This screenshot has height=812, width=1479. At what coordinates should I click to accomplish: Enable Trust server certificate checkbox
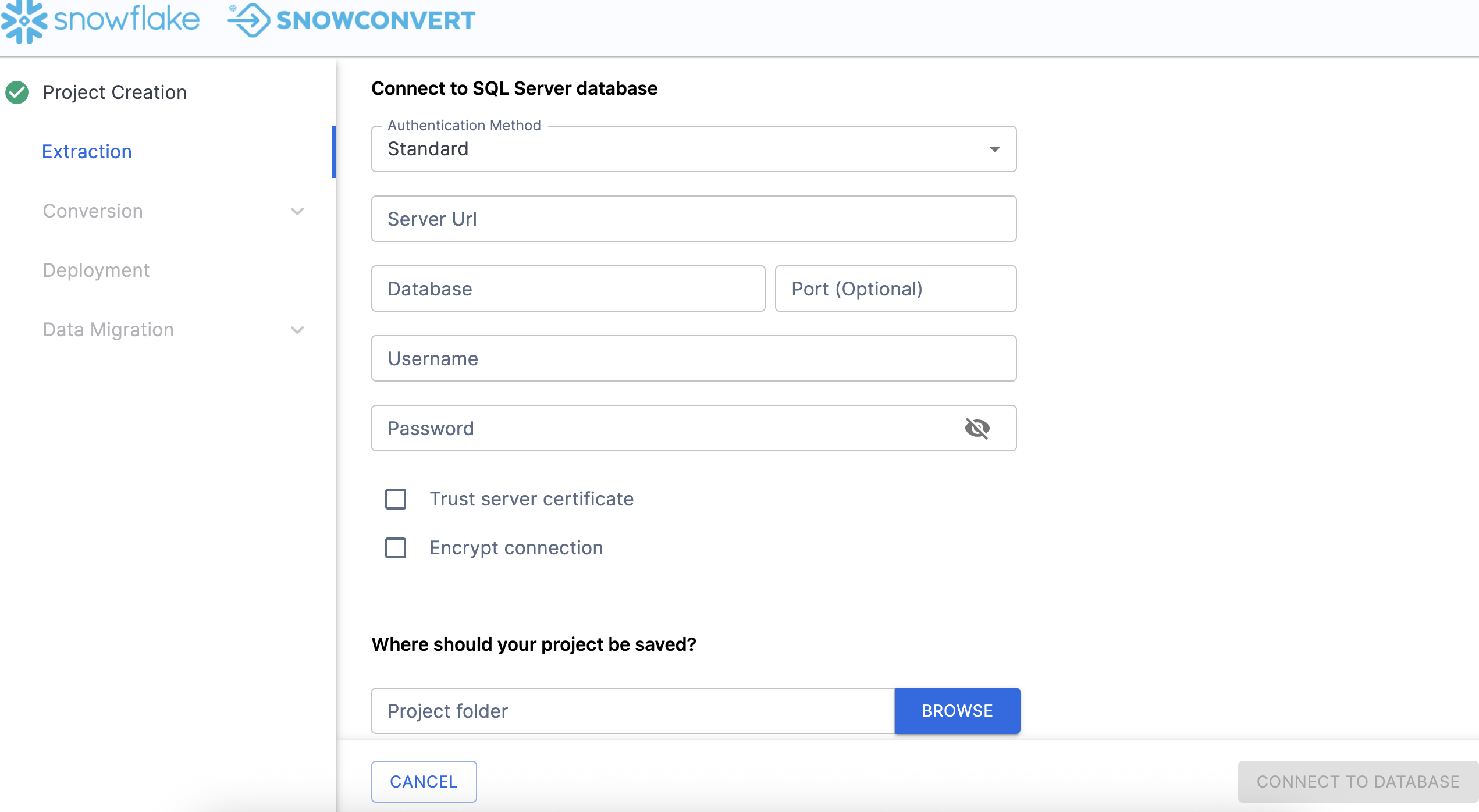click(396, 499)
